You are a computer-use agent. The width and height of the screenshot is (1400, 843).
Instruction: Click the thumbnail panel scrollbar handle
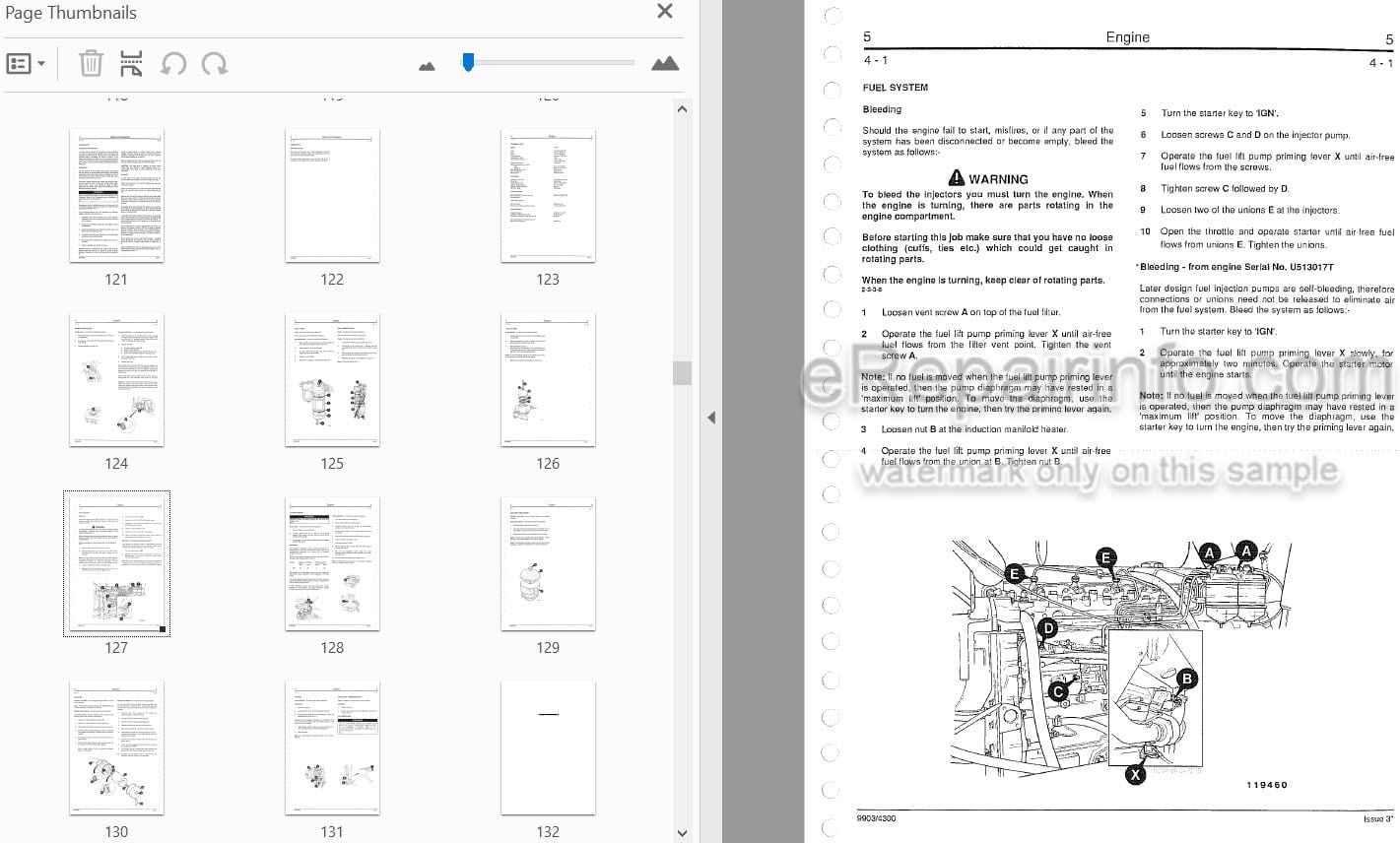tap(682, 372)
